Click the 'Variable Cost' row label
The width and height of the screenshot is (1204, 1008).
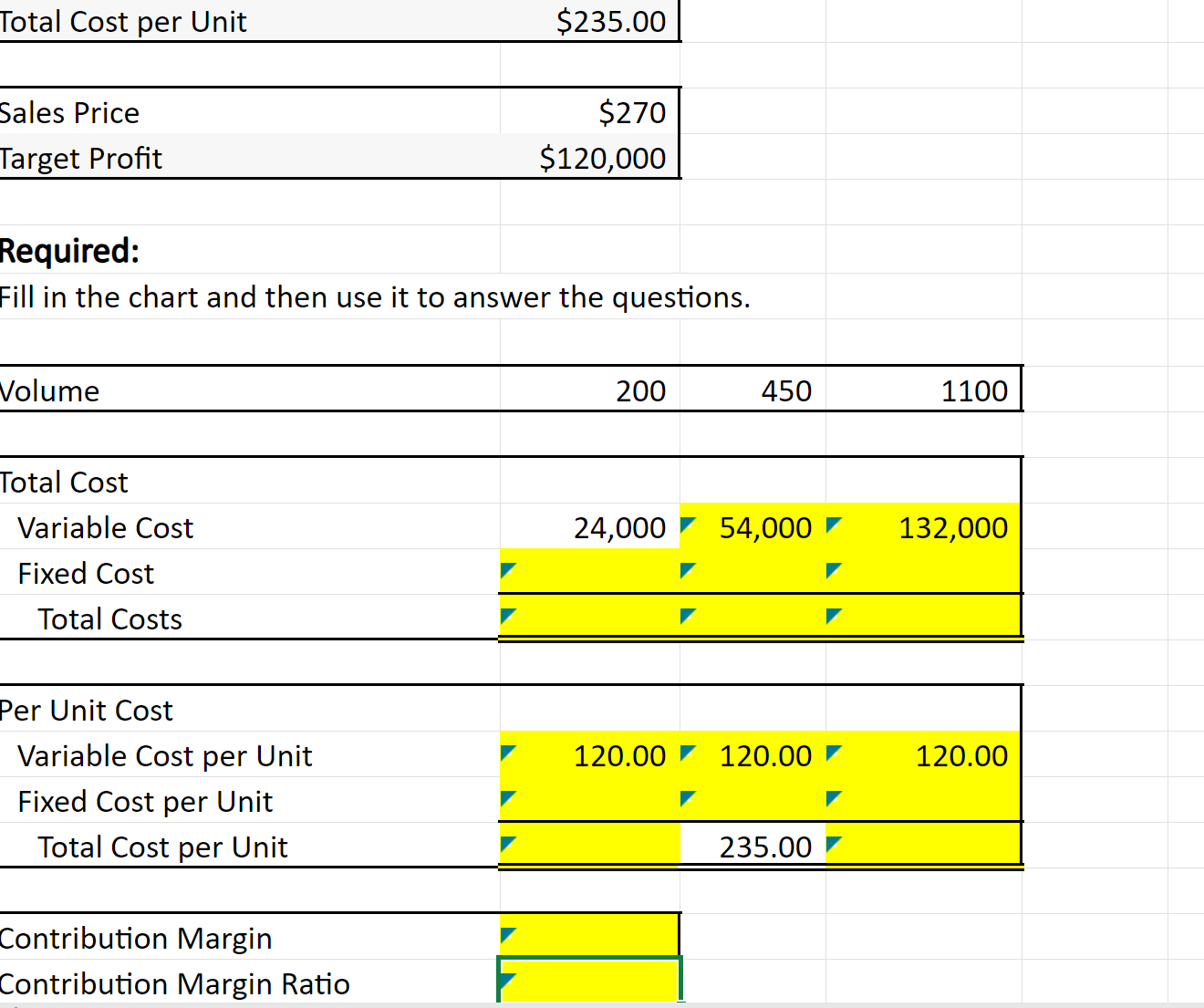click(250, 526)
